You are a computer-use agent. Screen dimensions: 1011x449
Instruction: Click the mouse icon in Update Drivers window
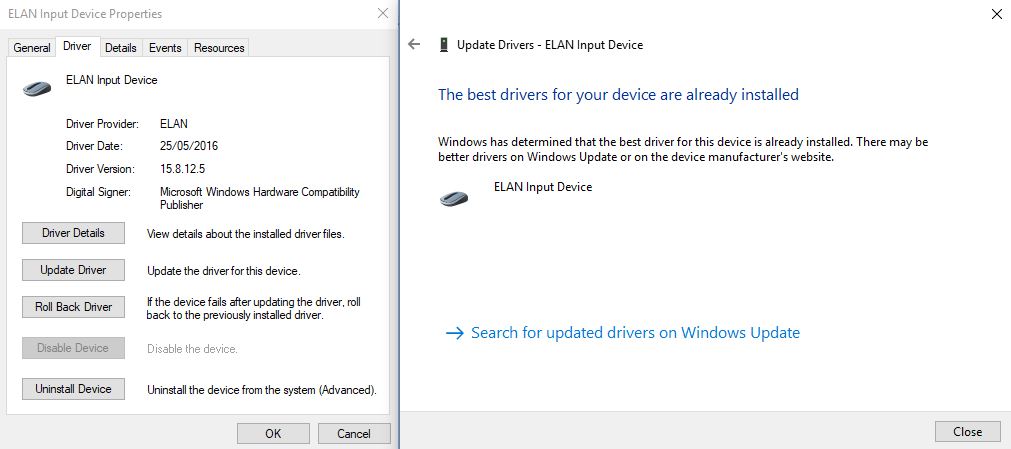tap(454, 198)
